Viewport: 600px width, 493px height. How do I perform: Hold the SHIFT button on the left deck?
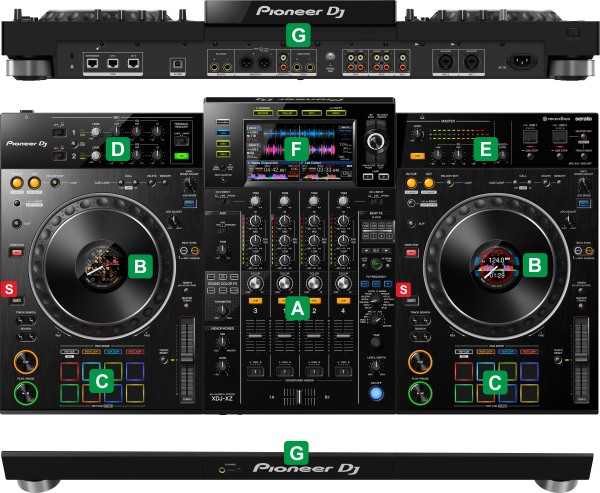(16, 301)
